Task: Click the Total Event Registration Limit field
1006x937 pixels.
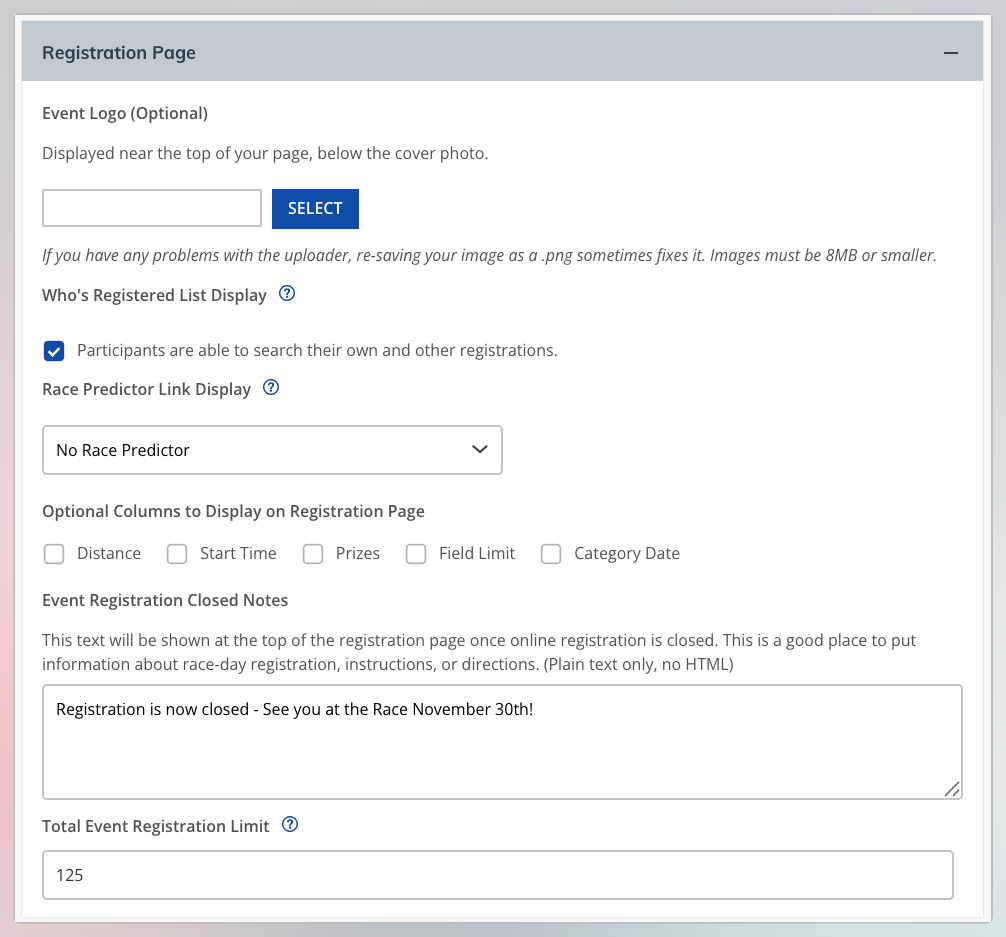Action: 498,875
